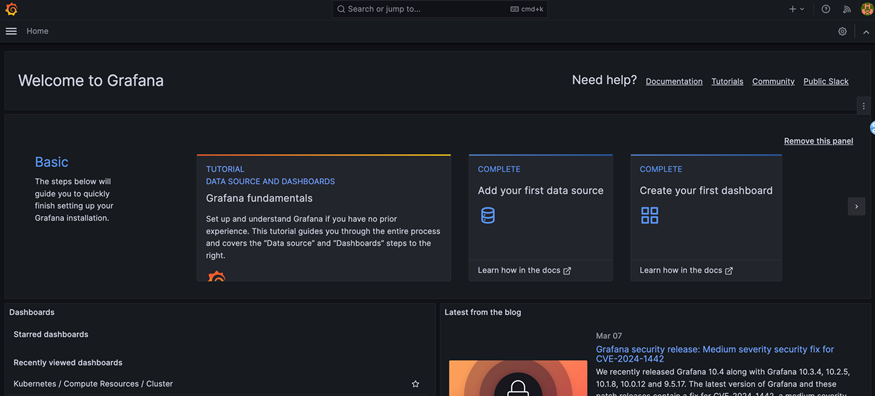The image size is (875, 396).
Task: Click Create your first dashboard card
Action: [706, 218]
